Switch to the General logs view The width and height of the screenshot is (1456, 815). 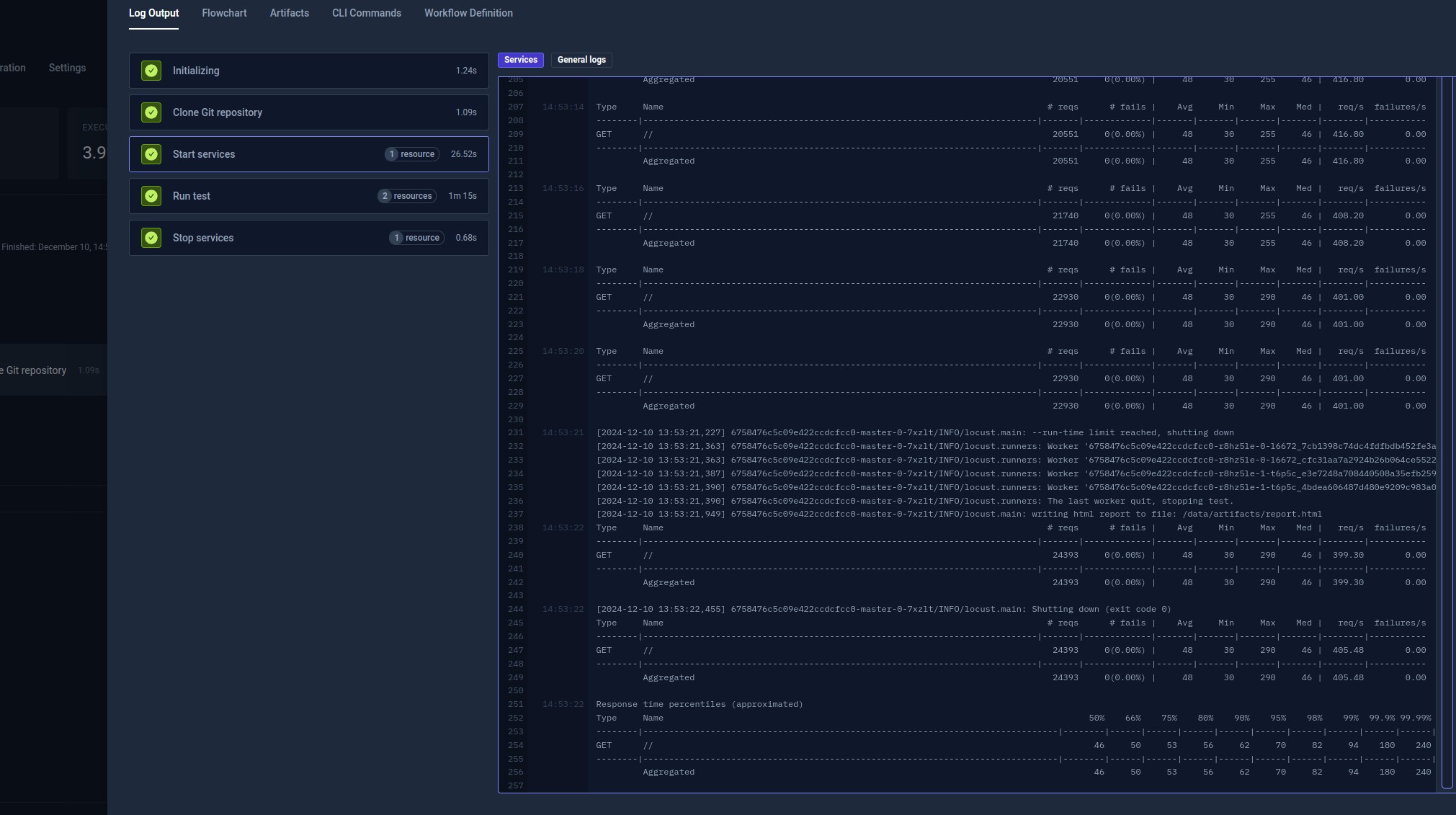coord(581,60)
